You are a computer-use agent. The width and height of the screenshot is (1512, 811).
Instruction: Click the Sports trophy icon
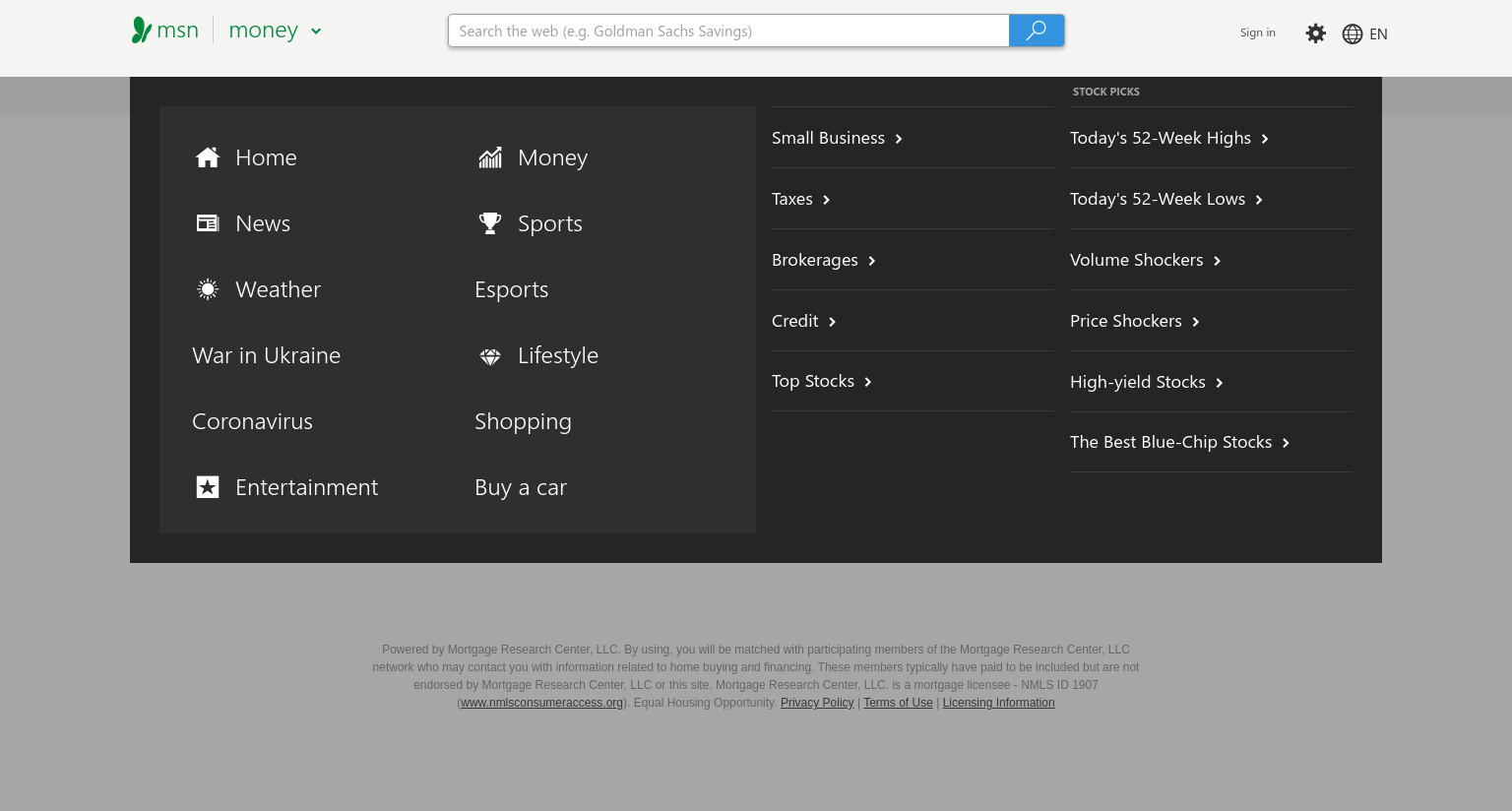(x=490, y=223)
